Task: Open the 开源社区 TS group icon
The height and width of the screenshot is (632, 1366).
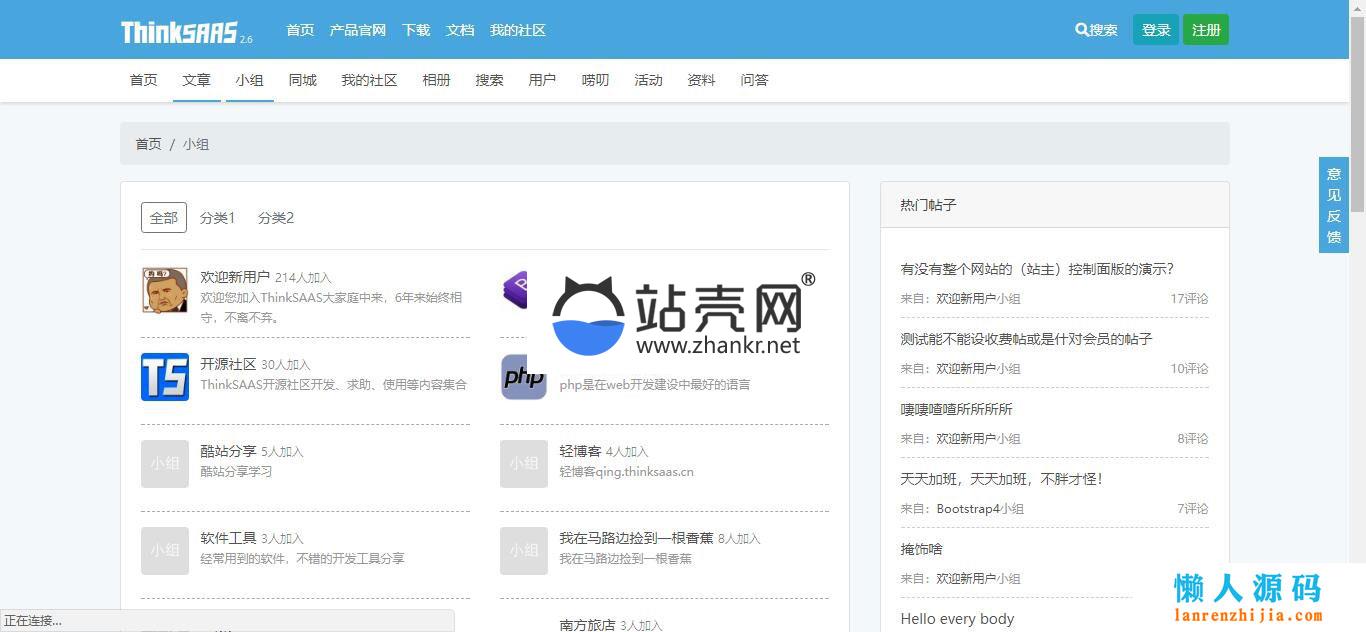Action: [165, 377]
